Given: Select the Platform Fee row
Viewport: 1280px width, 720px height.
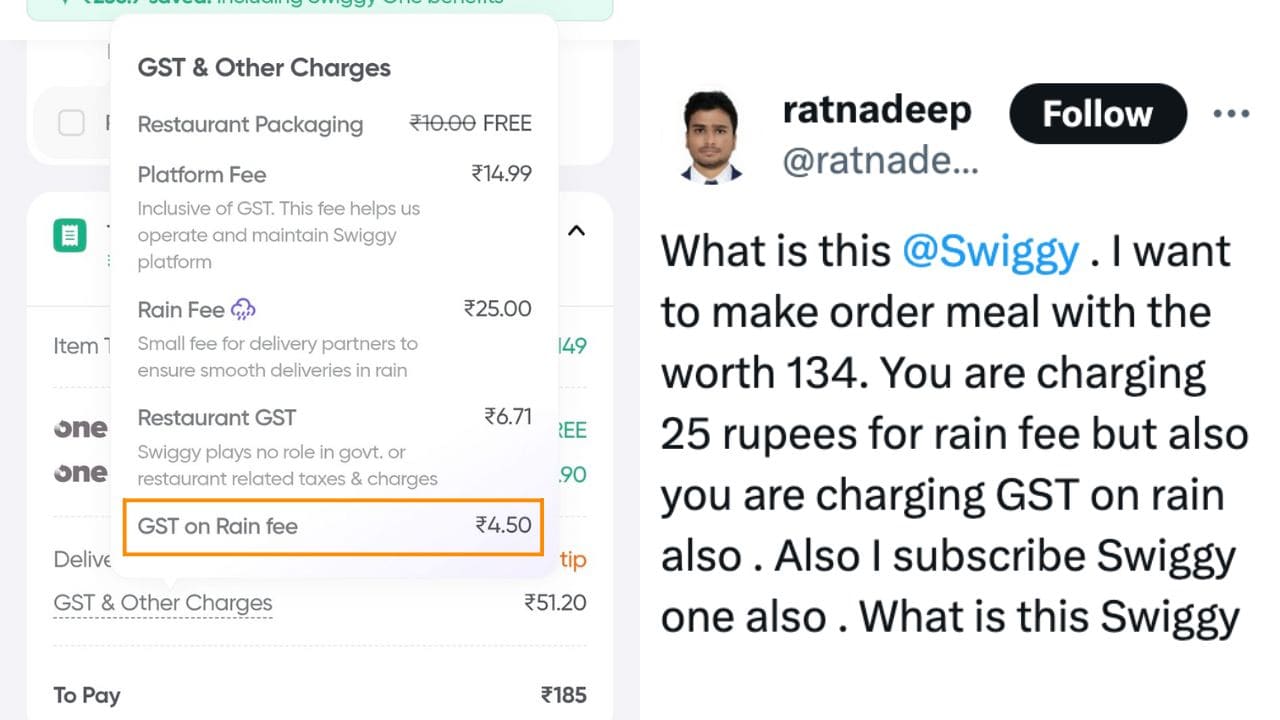Looking at the screenshot, I should pos(334,175).
